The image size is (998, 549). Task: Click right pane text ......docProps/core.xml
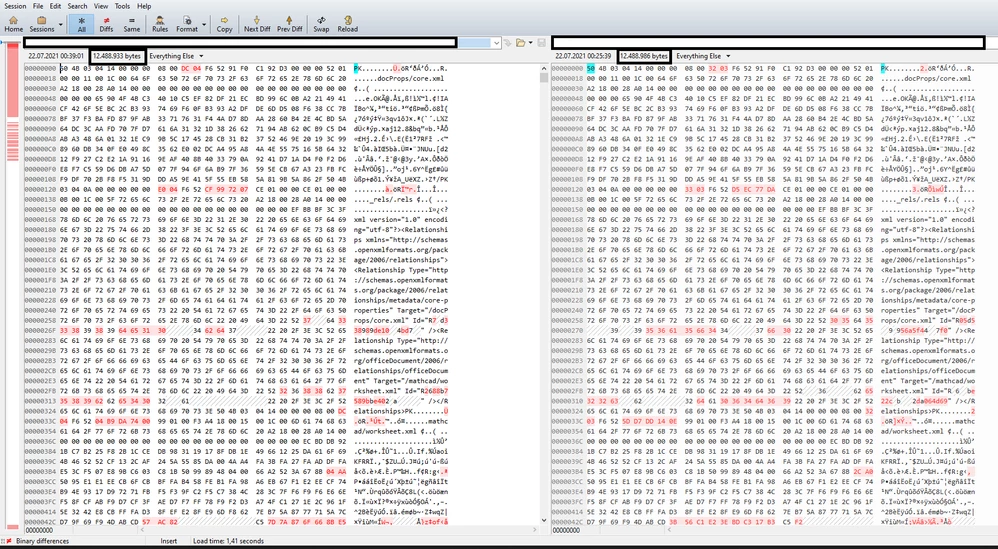[927, 78]
